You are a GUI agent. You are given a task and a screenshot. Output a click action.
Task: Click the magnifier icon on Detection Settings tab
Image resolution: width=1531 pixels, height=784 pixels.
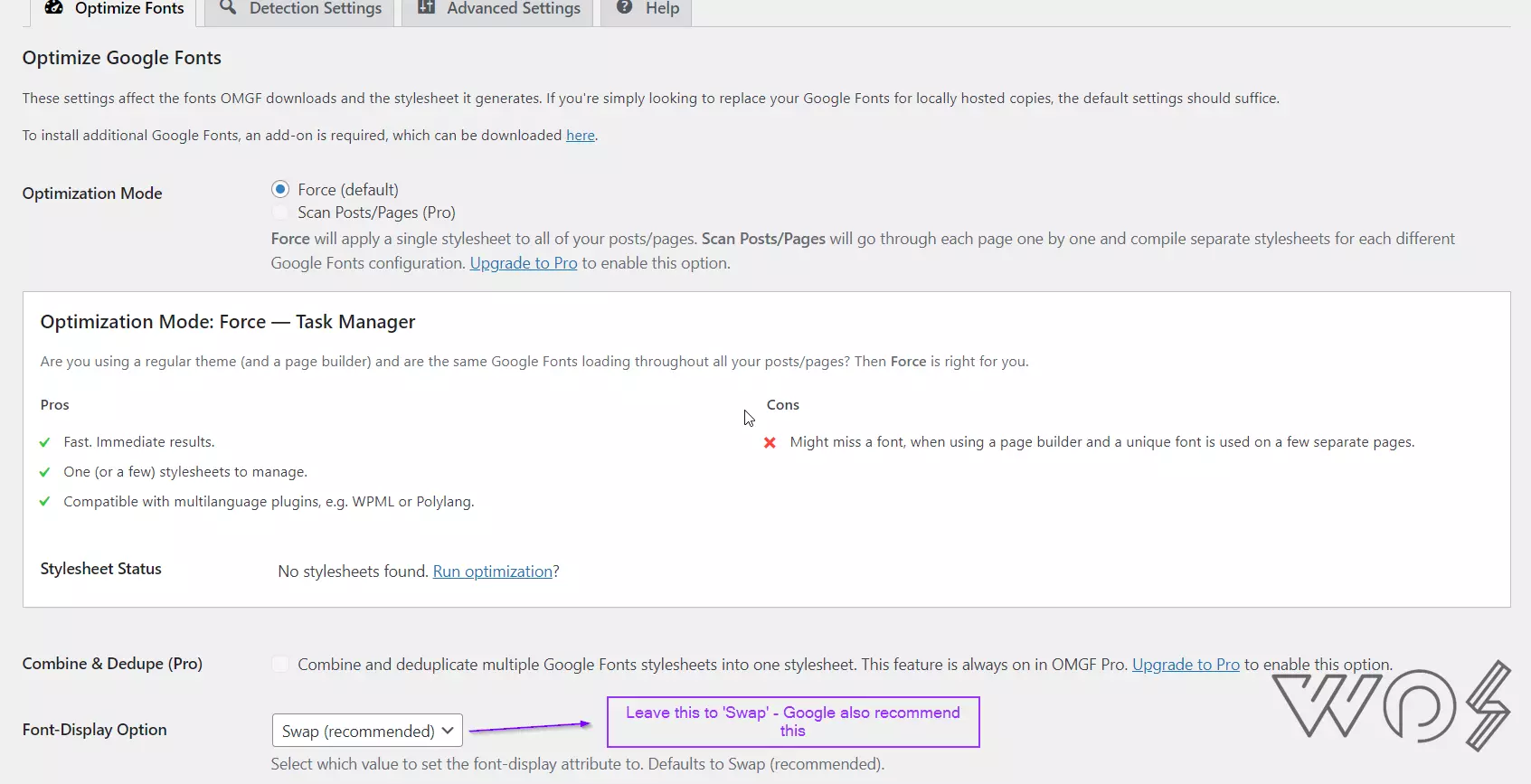click(x=228, y=7)
